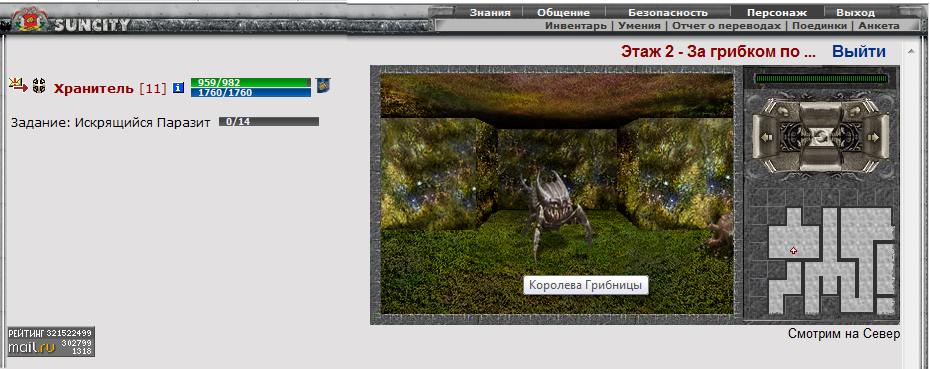The height and width of the screenshot is (369, 930).
Task: Click the quest progress bar 0/14
Action: [x=269, y=122]
